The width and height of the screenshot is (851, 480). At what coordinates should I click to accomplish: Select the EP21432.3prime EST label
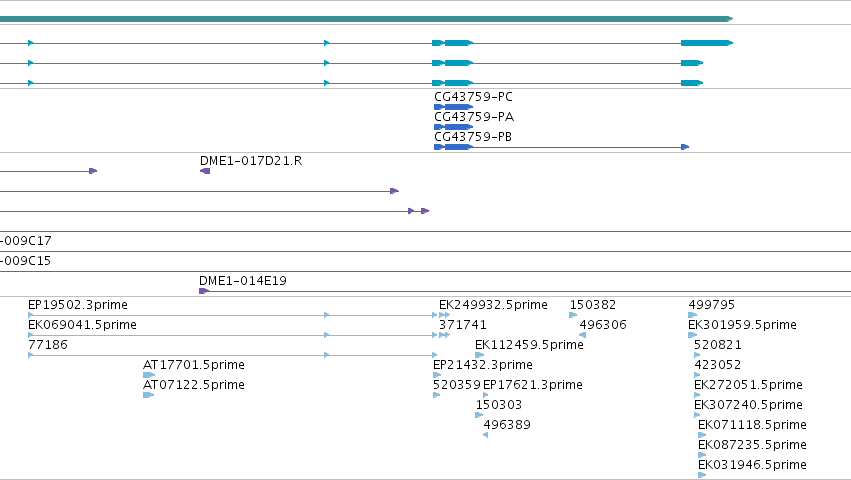[483, 365]
